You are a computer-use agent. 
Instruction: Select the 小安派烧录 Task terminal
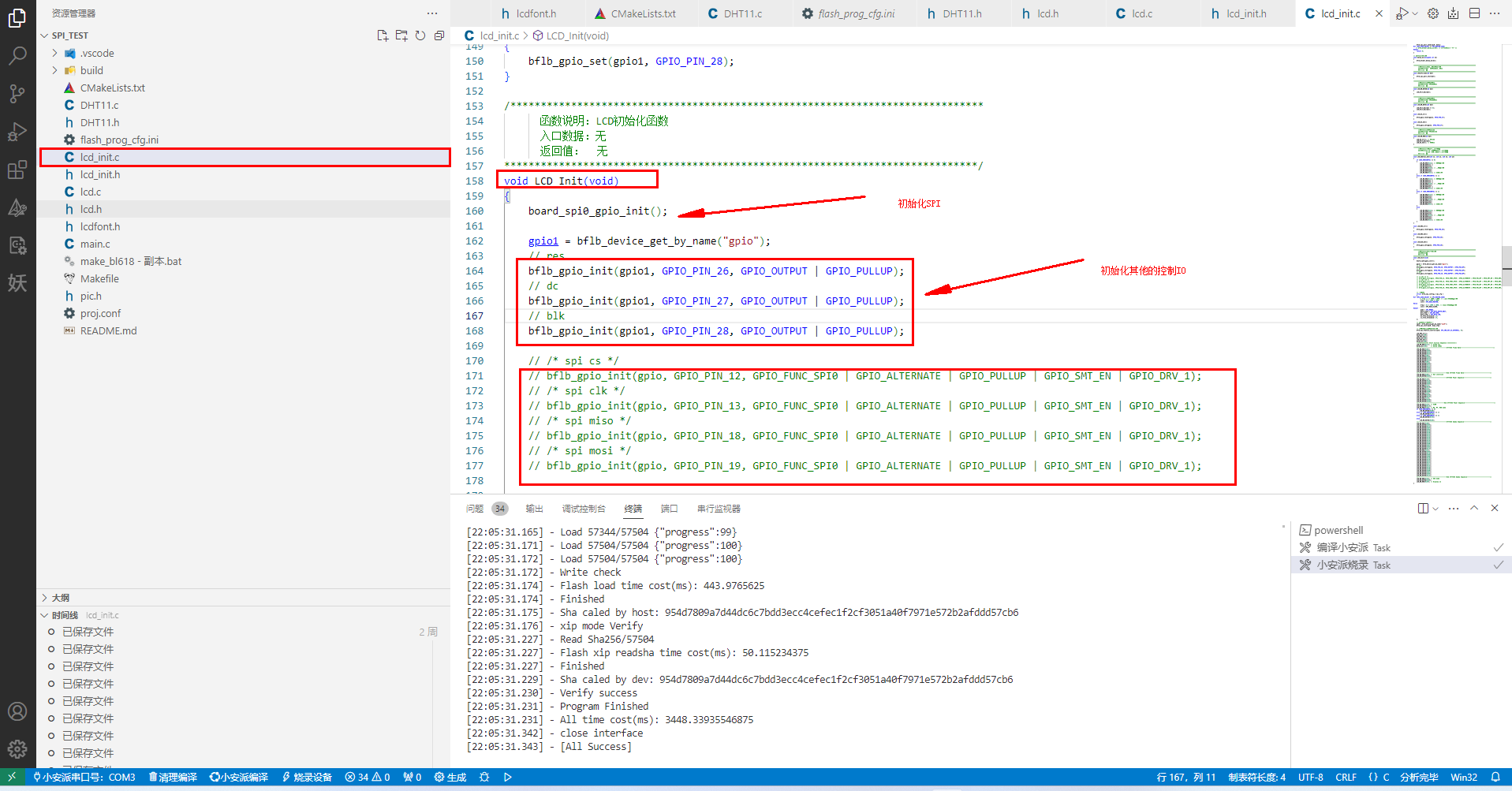1401,565
